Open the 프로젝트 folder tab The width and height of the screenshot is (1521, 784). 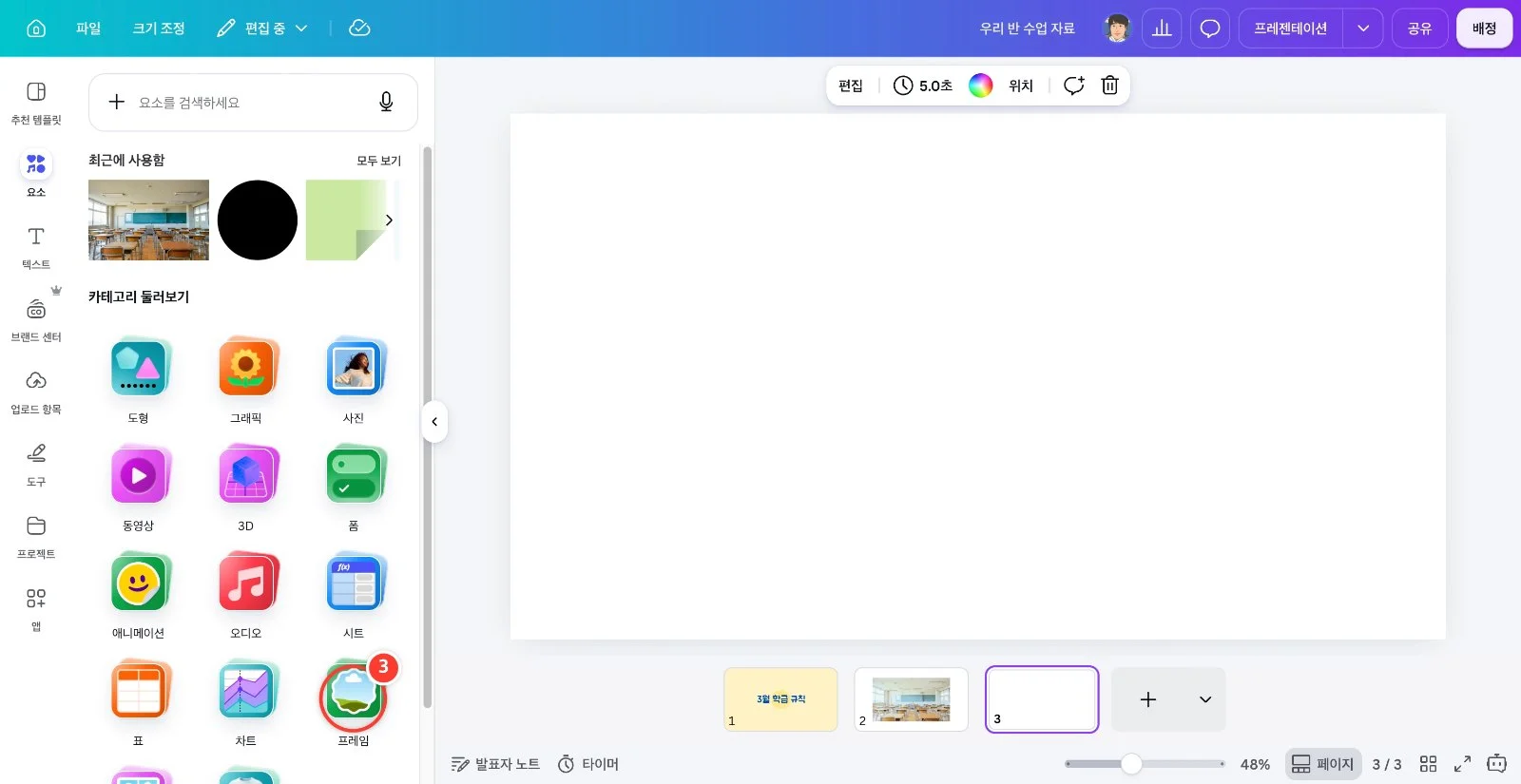click(x=36, y=537)
